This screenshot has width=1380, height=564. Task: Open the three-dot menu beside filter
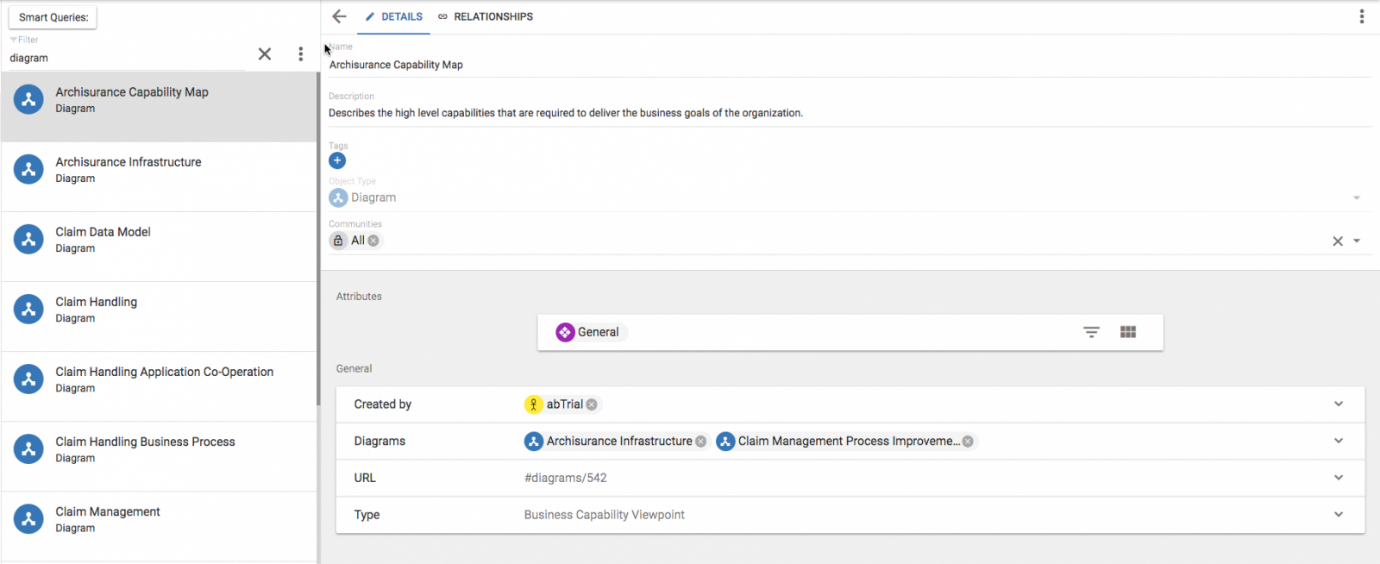pyautogui.click(x=301, y=55)
